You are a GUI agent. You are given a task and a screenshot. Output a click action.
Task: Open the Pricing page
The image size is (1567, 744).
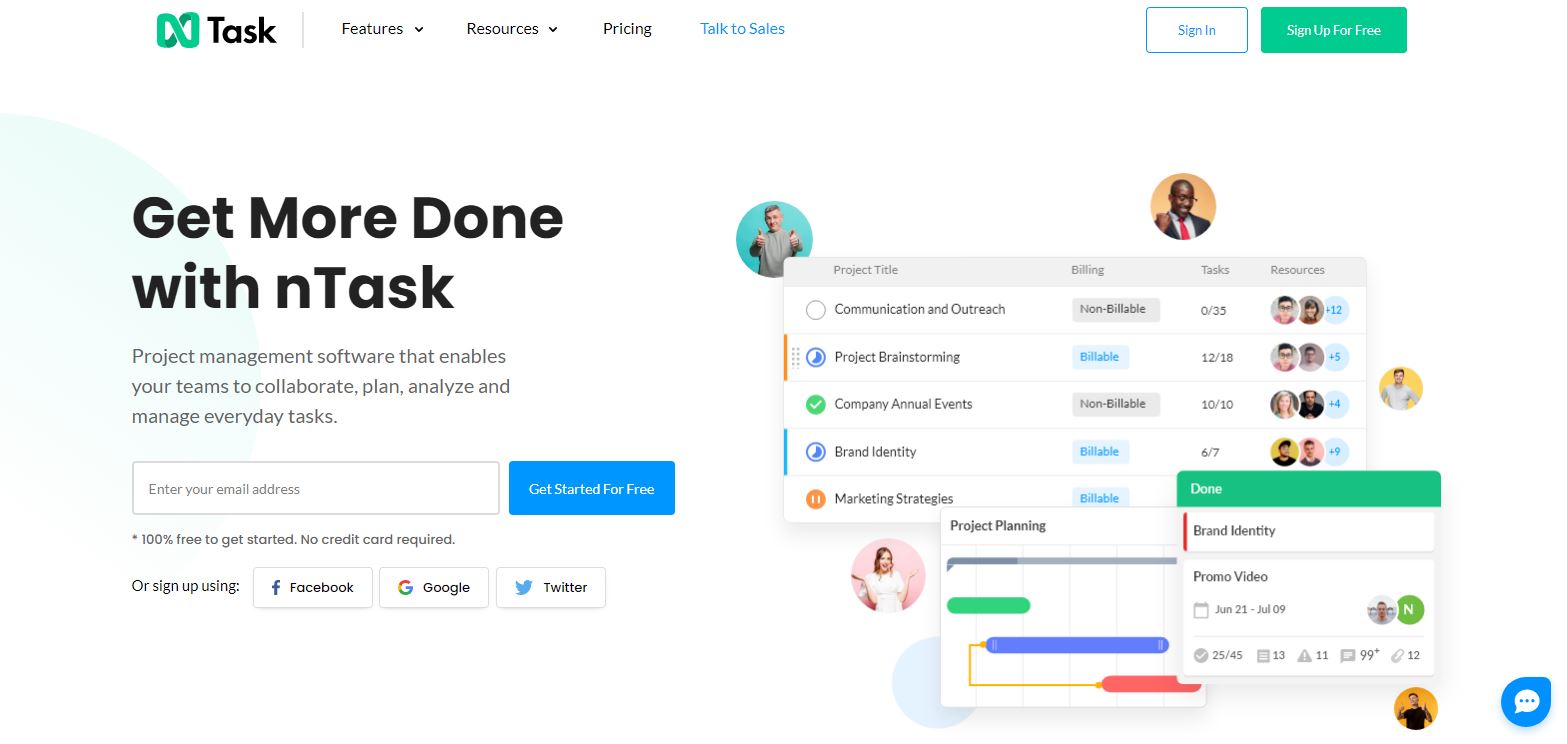[x=627, y=29]
